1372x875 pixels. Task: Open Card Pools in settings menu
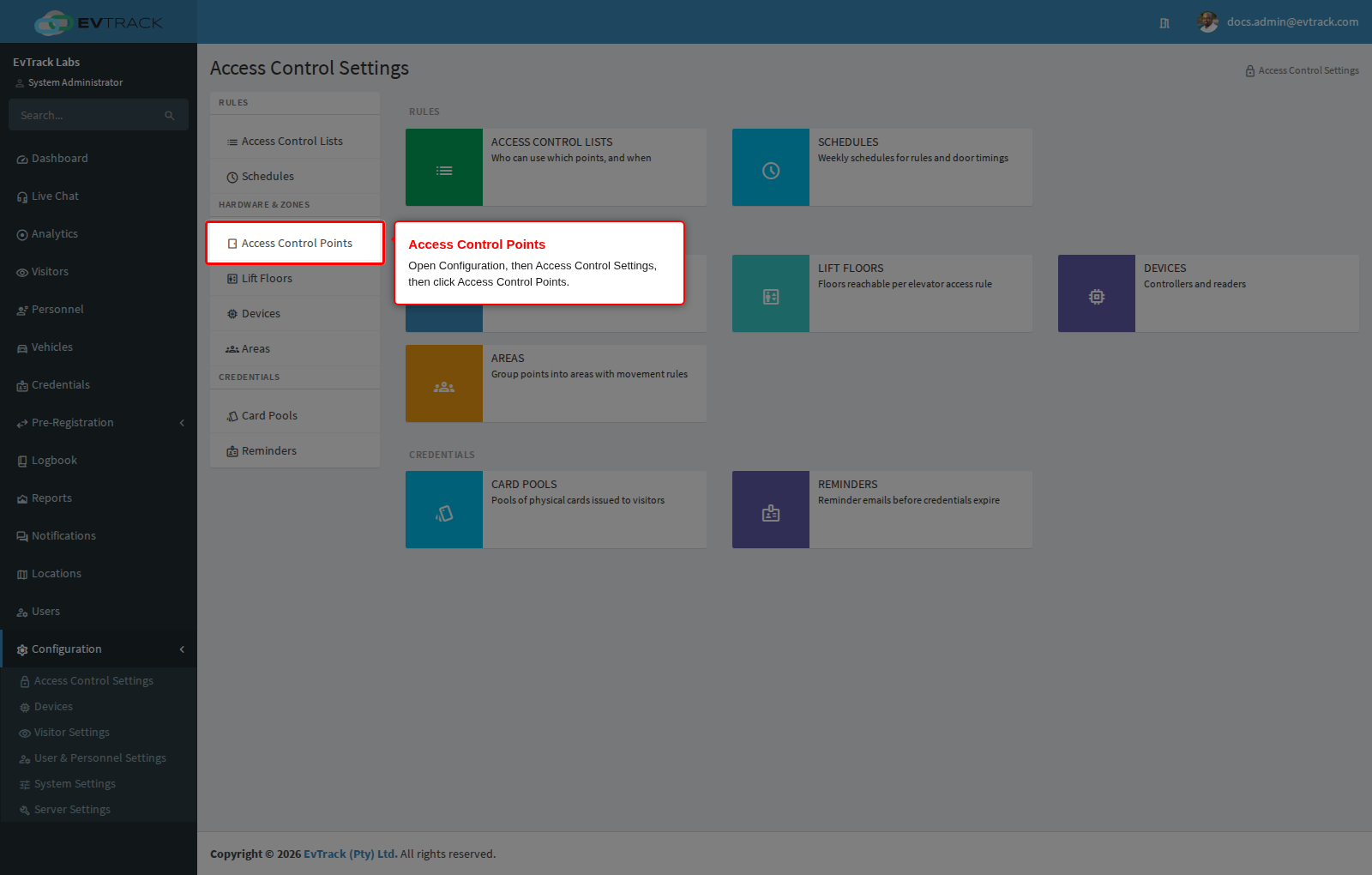(x=295, y=416)
